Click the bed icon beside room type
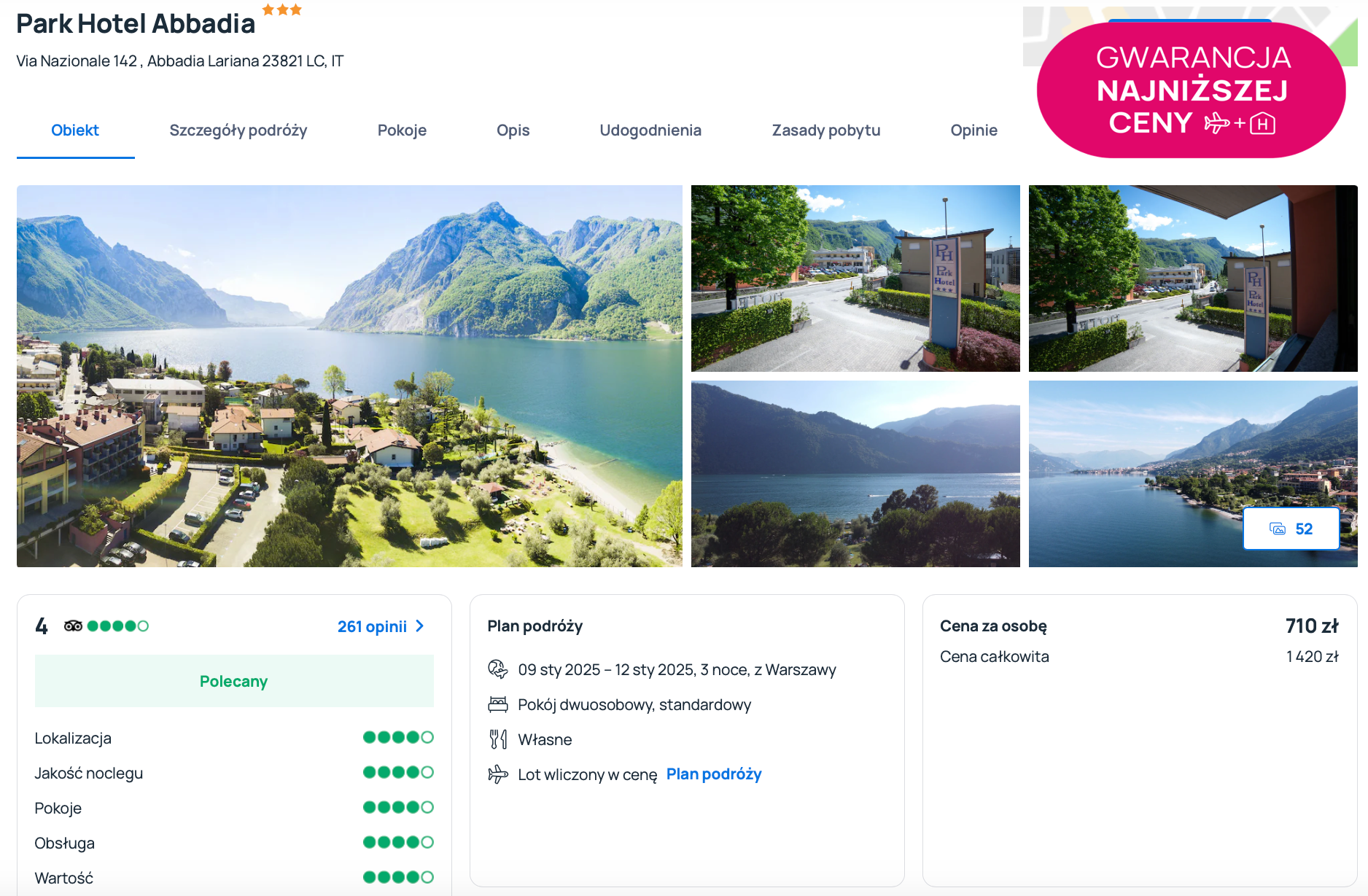The image size is (1368, 896). coord(498,704)
